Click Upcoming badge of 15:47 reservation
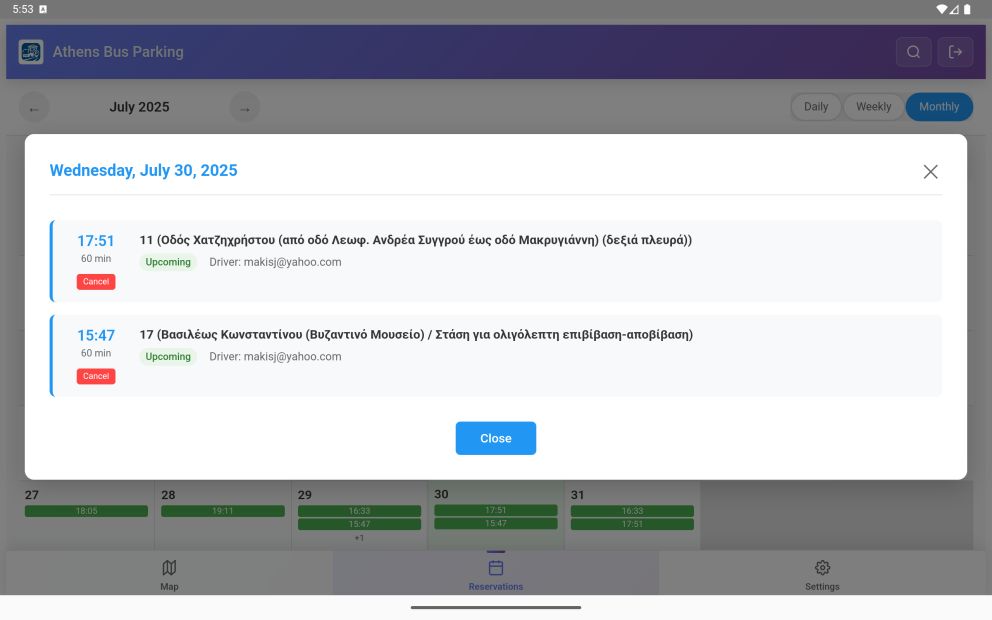This screenshot has height=620, width=992. click(168, 356)
